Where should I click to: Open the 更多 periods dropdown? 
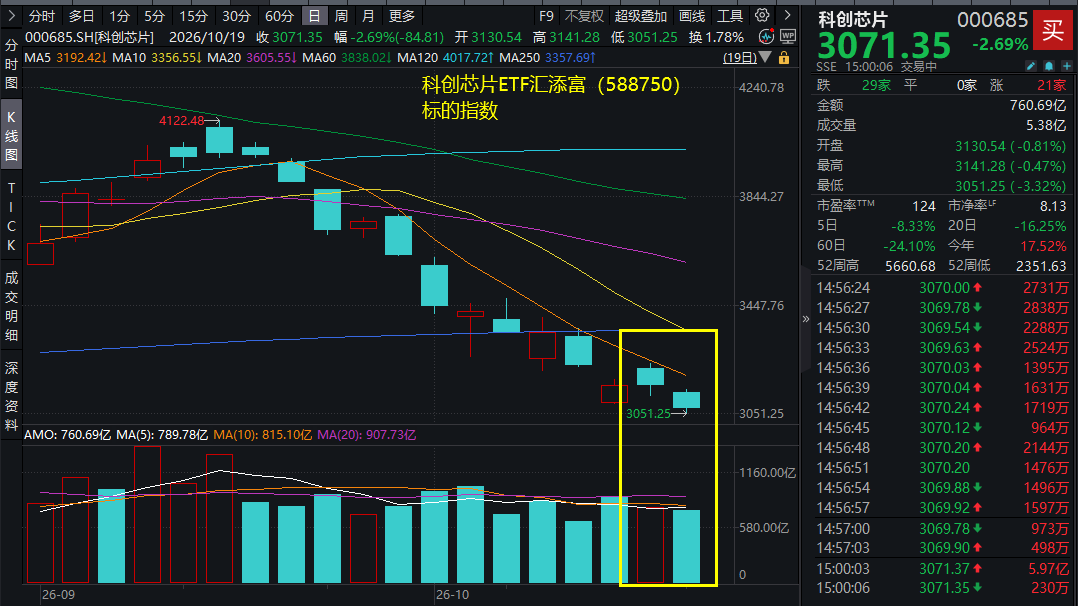click(x=402, y=16)
